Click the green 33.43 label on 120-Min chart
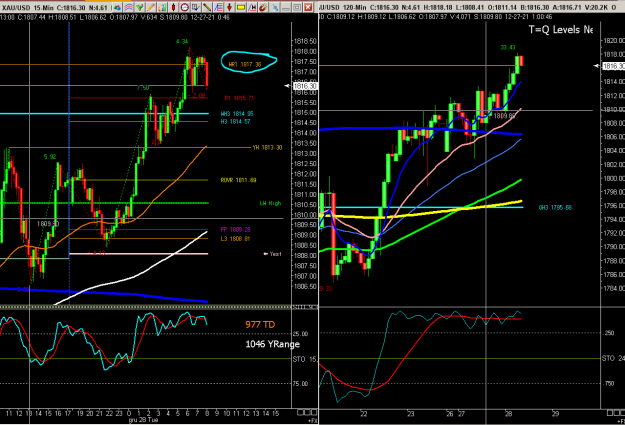625x425 pixels. (x=508, y=47)
